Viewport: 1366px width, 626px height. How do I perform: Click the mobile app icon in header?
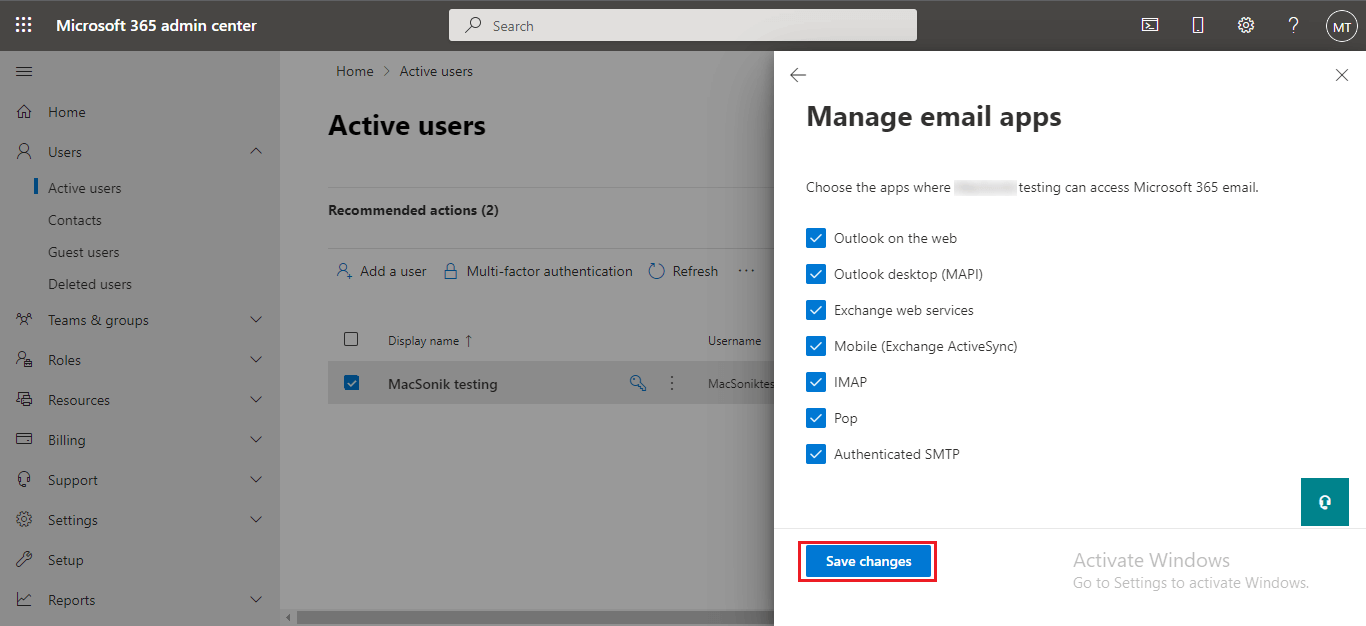1197,25
